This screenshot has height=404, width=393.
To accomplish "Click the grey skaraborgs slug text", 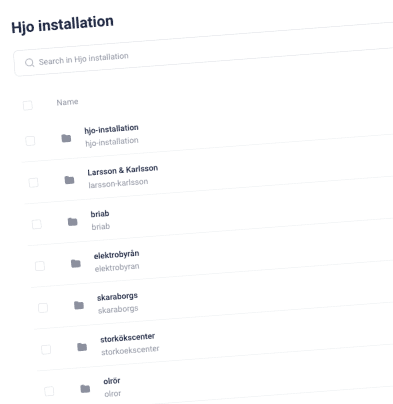I will coord(118,310).
